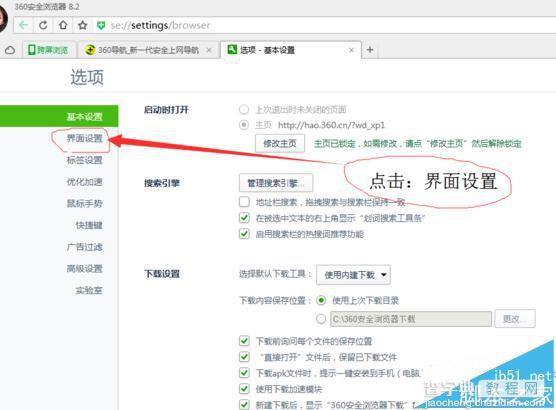Click the 选项 page heading
This screenshot has width=556, height=410.
click(87, 77)
